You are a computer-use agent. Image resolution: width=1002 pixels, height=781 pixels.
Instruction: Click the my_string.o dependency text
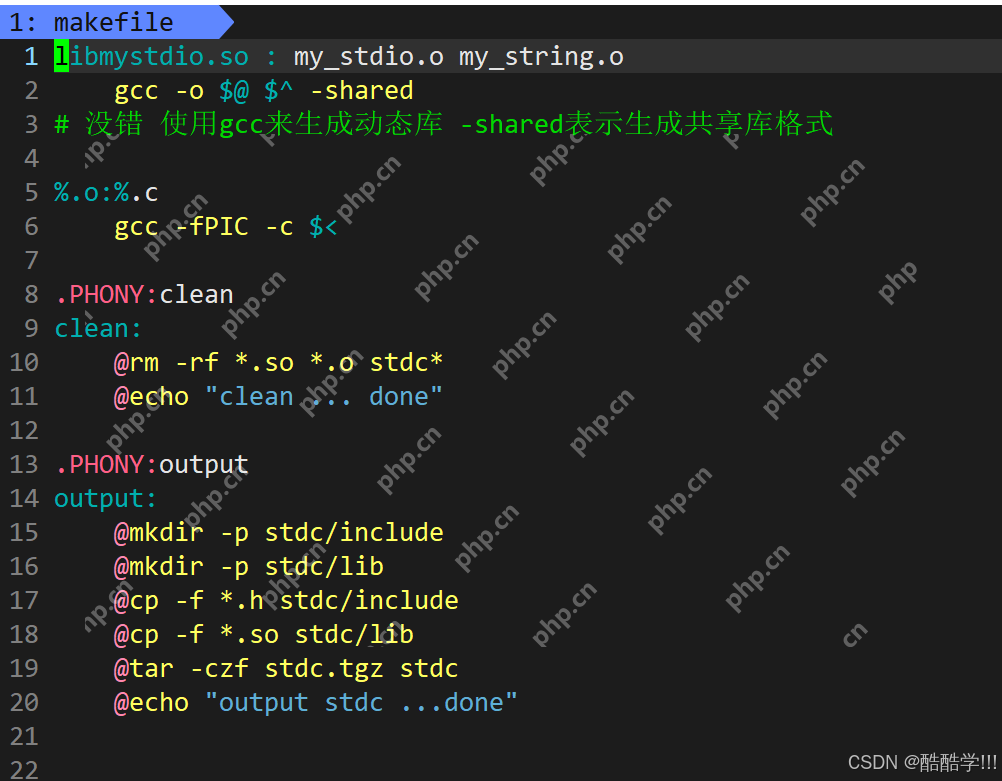coord(541,57)
